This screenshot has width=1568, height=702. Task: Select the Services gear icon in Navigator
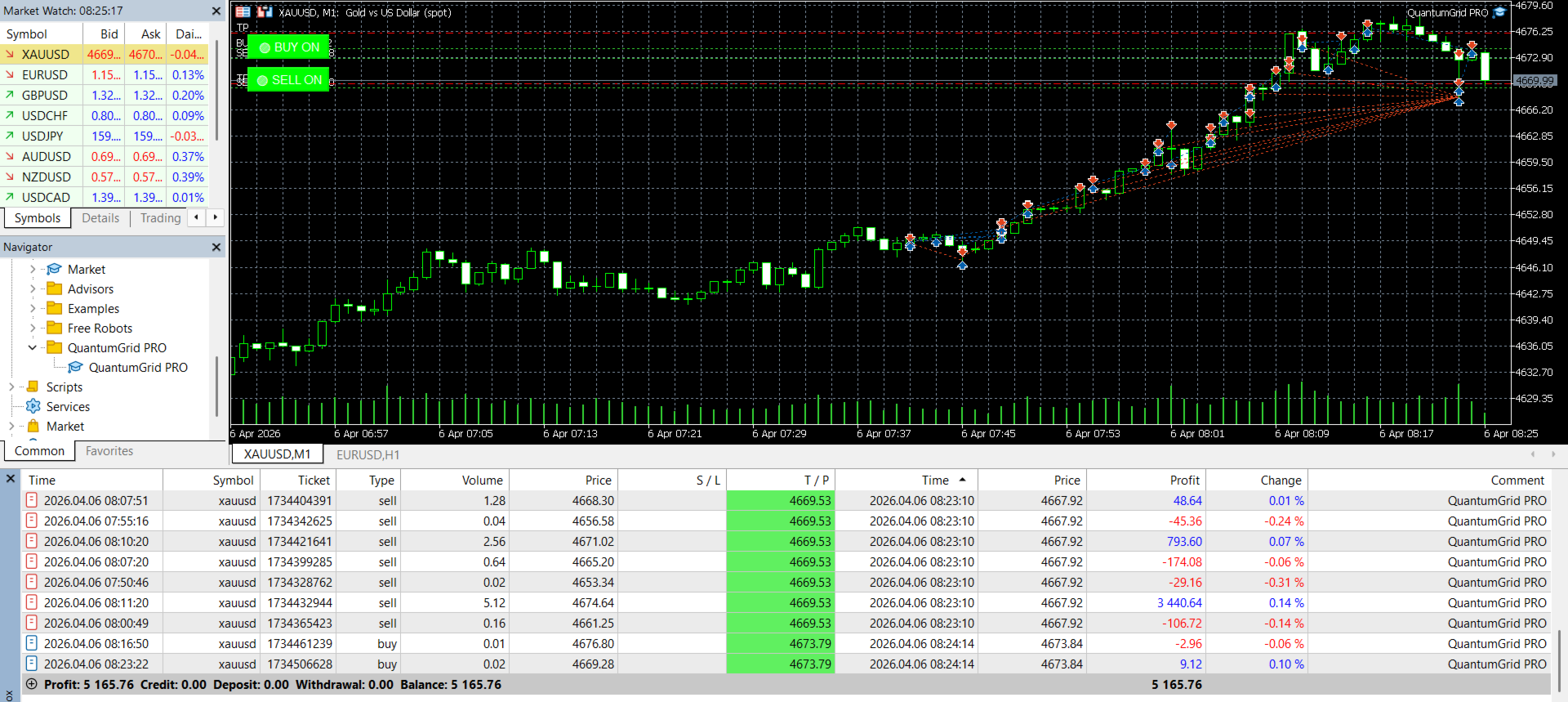pyautogui.click(x=33, y=406)
